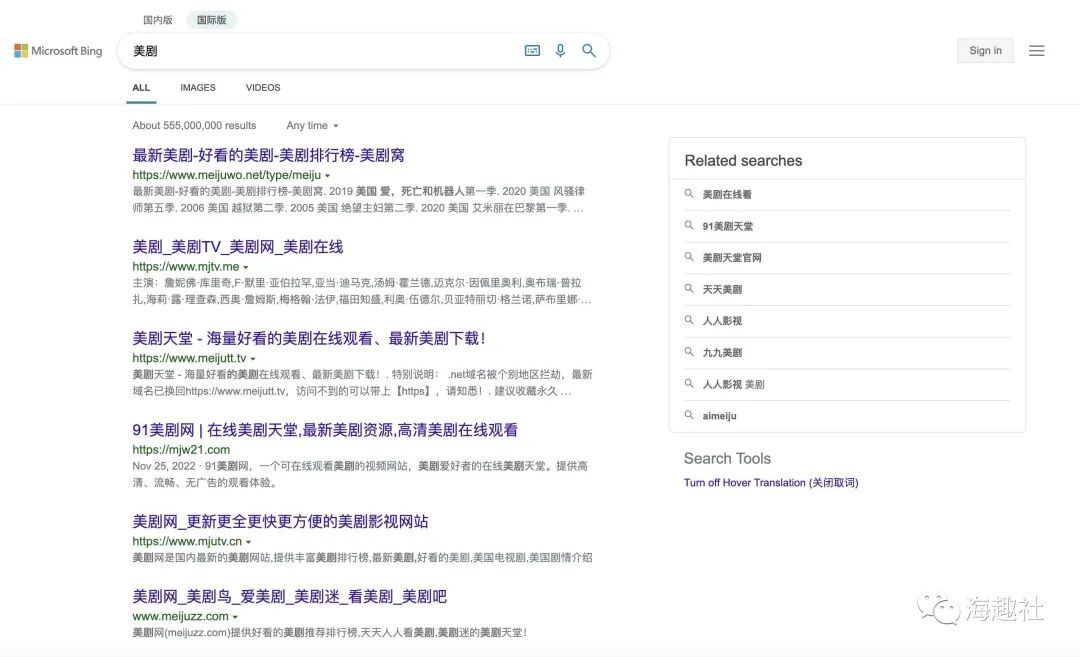Switch to 国际版 international version

point(211,20)
